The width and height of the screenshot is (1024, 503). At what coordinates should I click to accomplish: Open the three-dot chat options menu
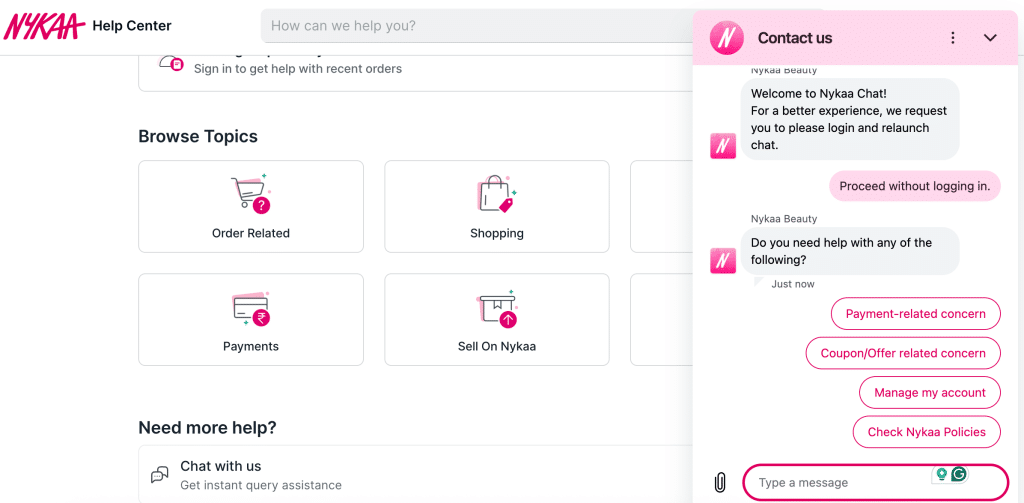tap(953, 38)
